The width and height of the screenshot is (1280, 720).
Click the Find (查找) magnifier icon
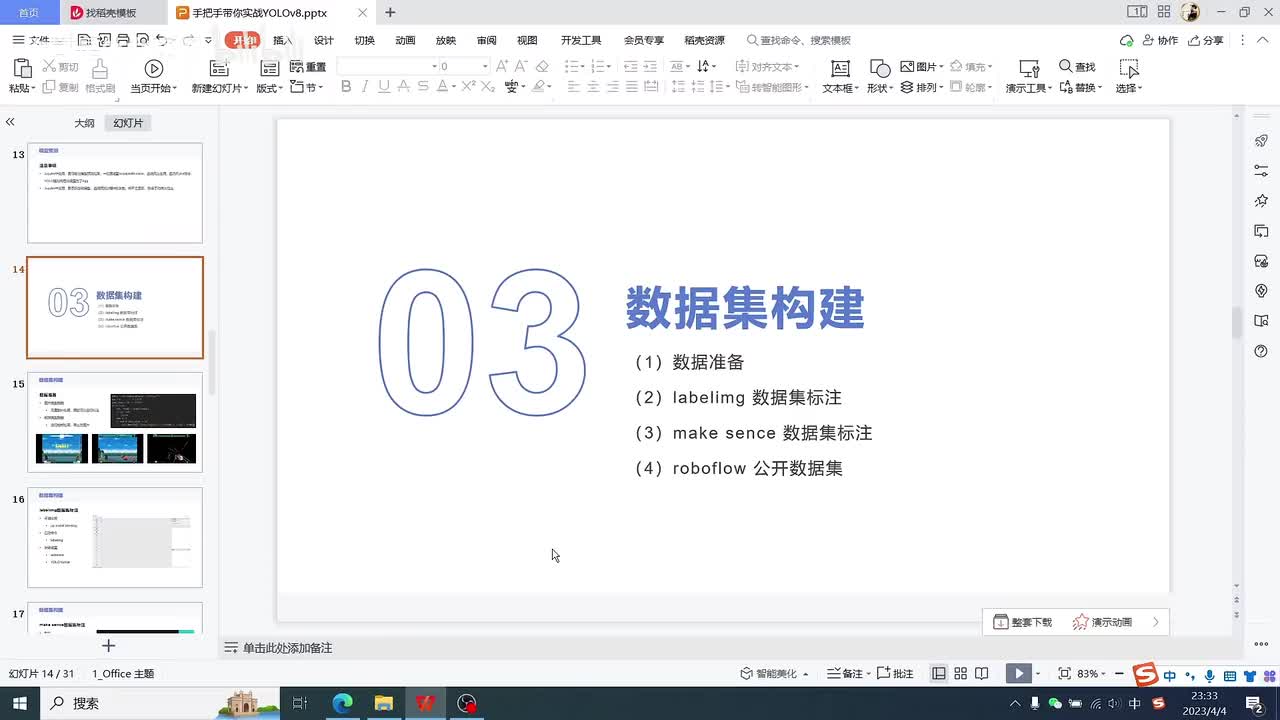tap(1066, 66)
